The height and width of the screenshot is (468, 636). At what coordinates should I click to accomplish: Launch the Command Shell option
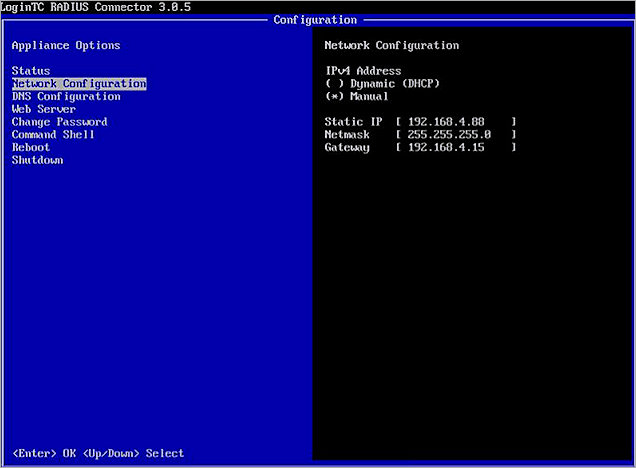[53, 135]
